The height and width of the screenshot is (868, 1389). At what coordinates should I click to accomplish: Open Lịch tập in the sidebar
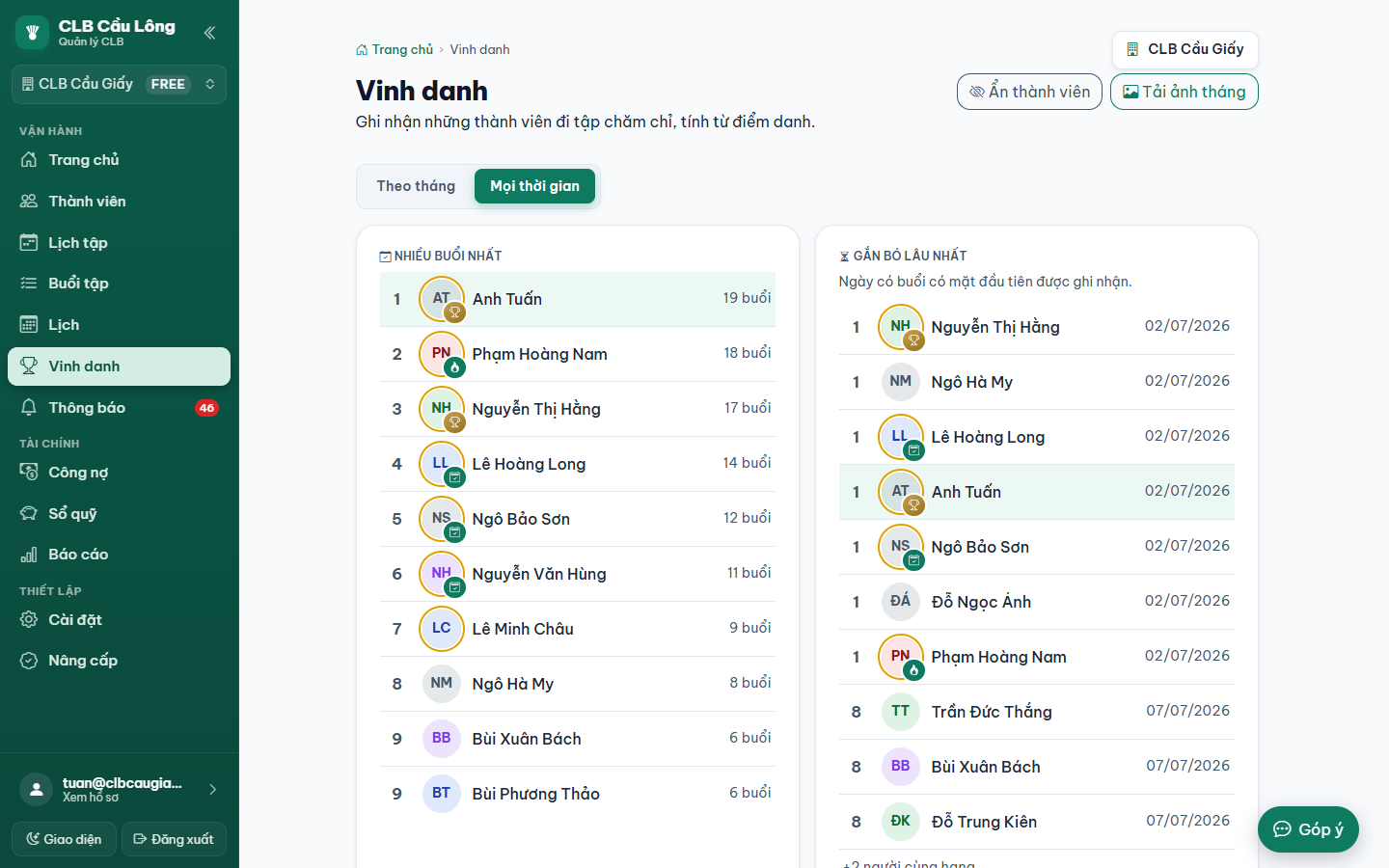(119, 243)
